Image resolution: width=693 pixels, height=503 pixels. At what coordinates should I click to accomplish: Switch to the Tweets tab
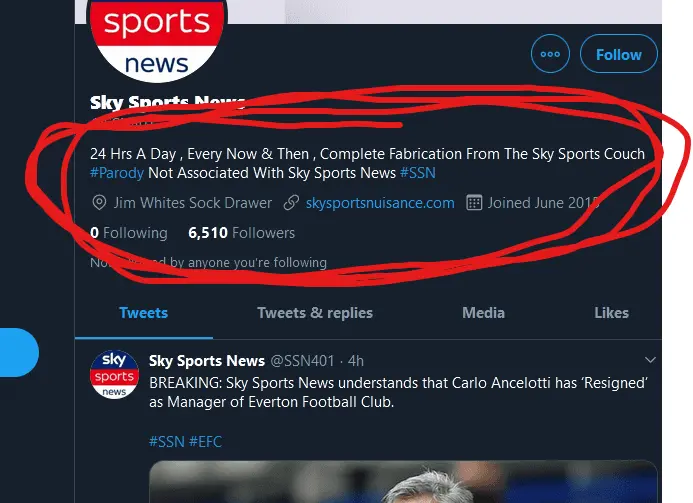pos(143,313)
